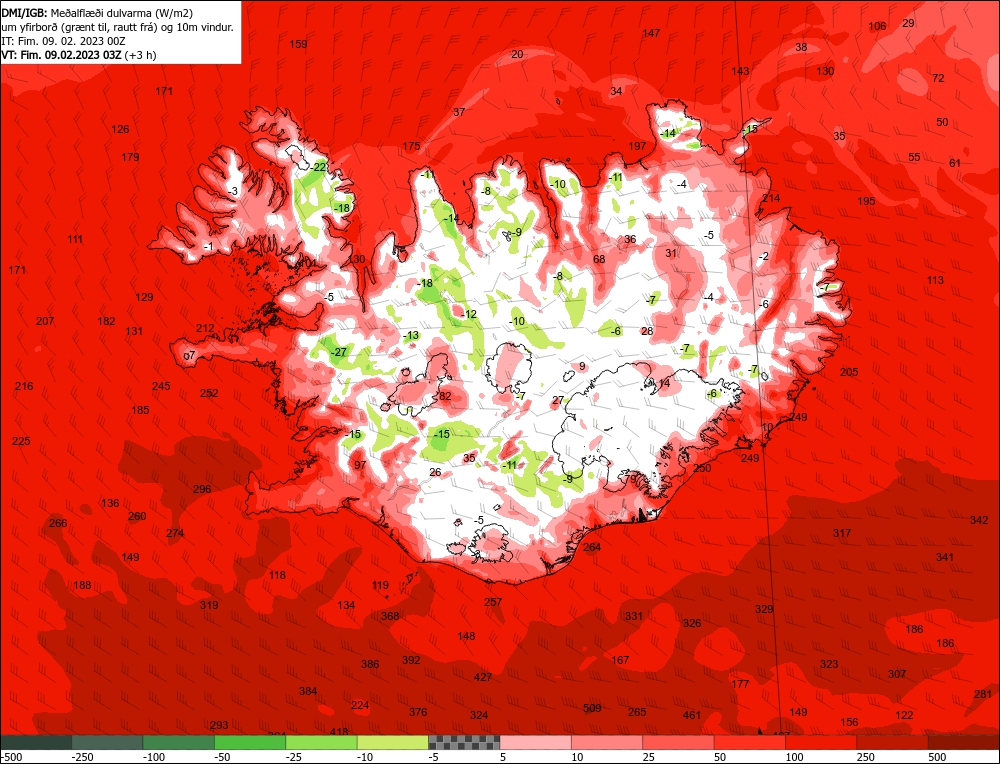Click the map value '212'
This screenshot has height=764, width=1000.
click(x=205, y=328)
